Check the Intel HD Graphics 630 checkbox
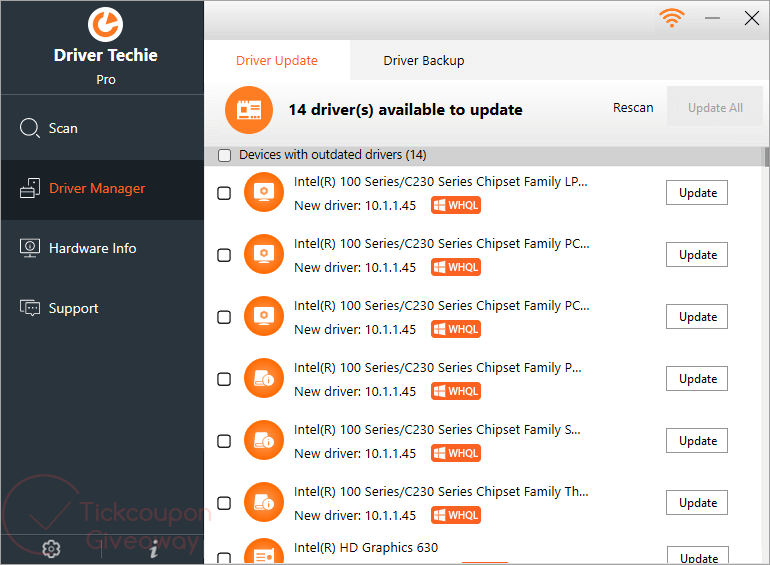The width and height of the screenshot is (770, 565). (x=224, y=558)
